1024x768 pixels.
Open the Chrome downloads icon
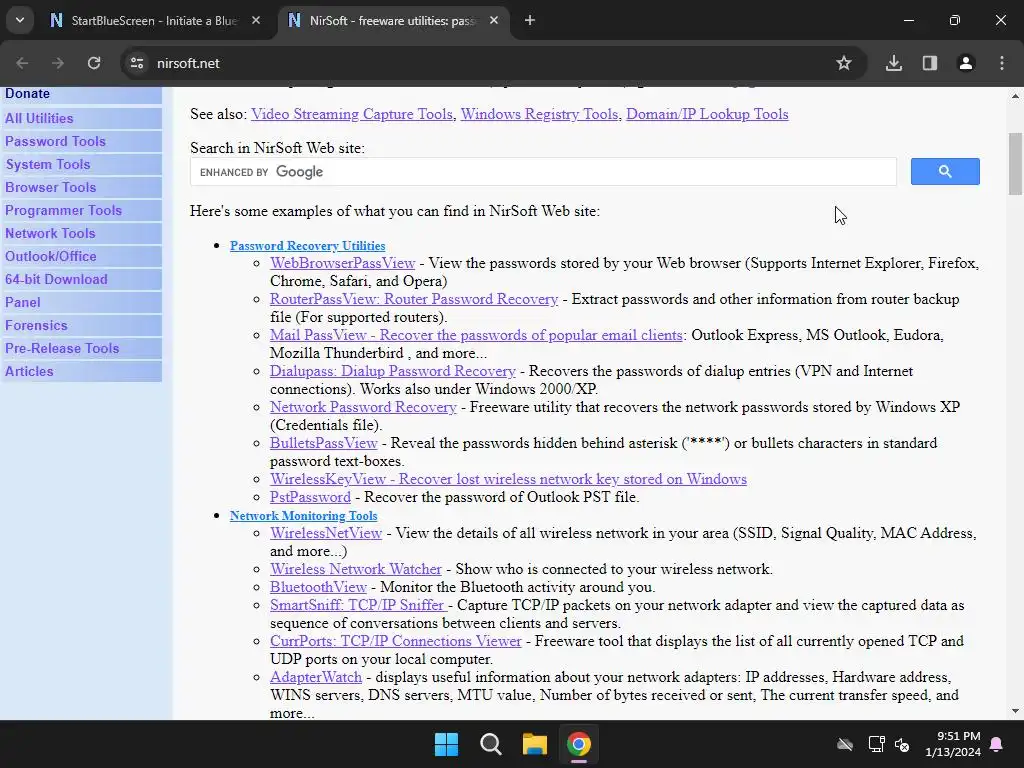(x=894, y=63)
